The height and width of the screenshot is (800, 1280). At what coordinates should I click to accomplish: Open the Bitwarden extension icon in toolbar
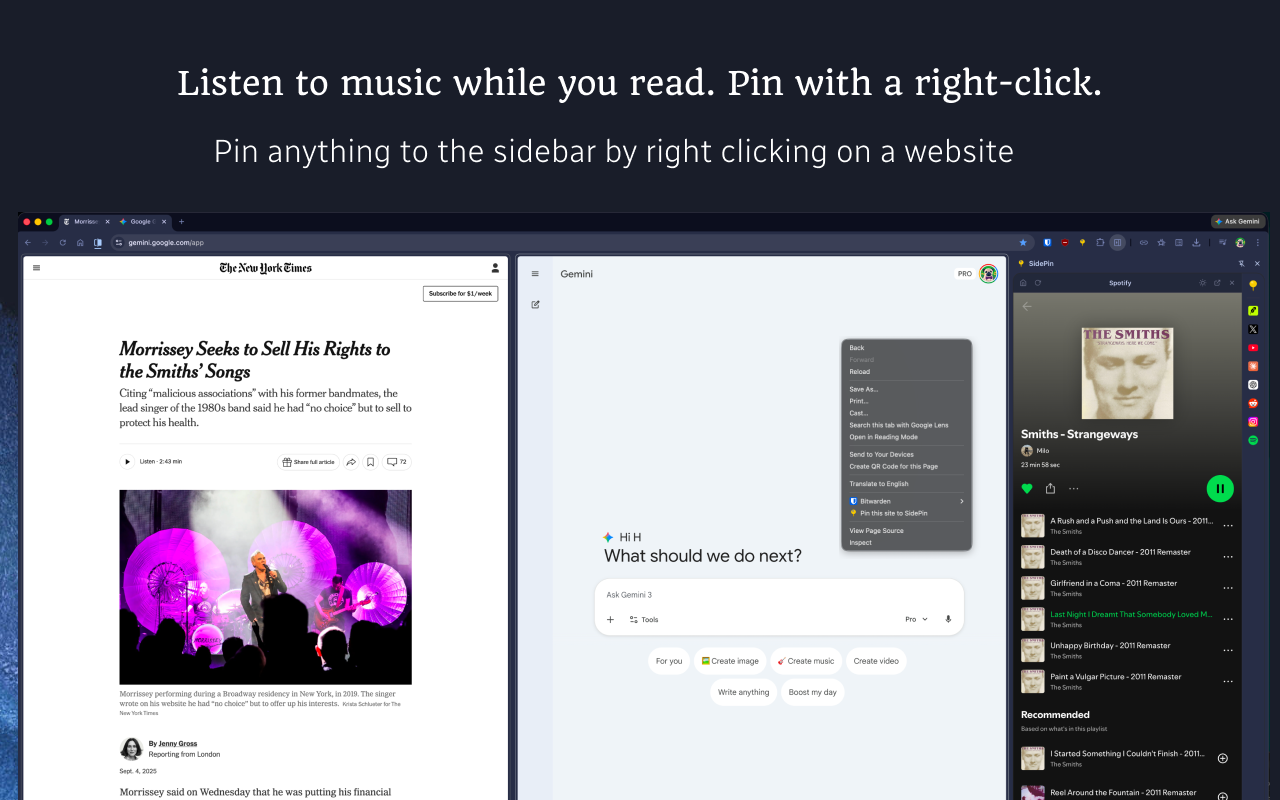[x=1047, y=242]
